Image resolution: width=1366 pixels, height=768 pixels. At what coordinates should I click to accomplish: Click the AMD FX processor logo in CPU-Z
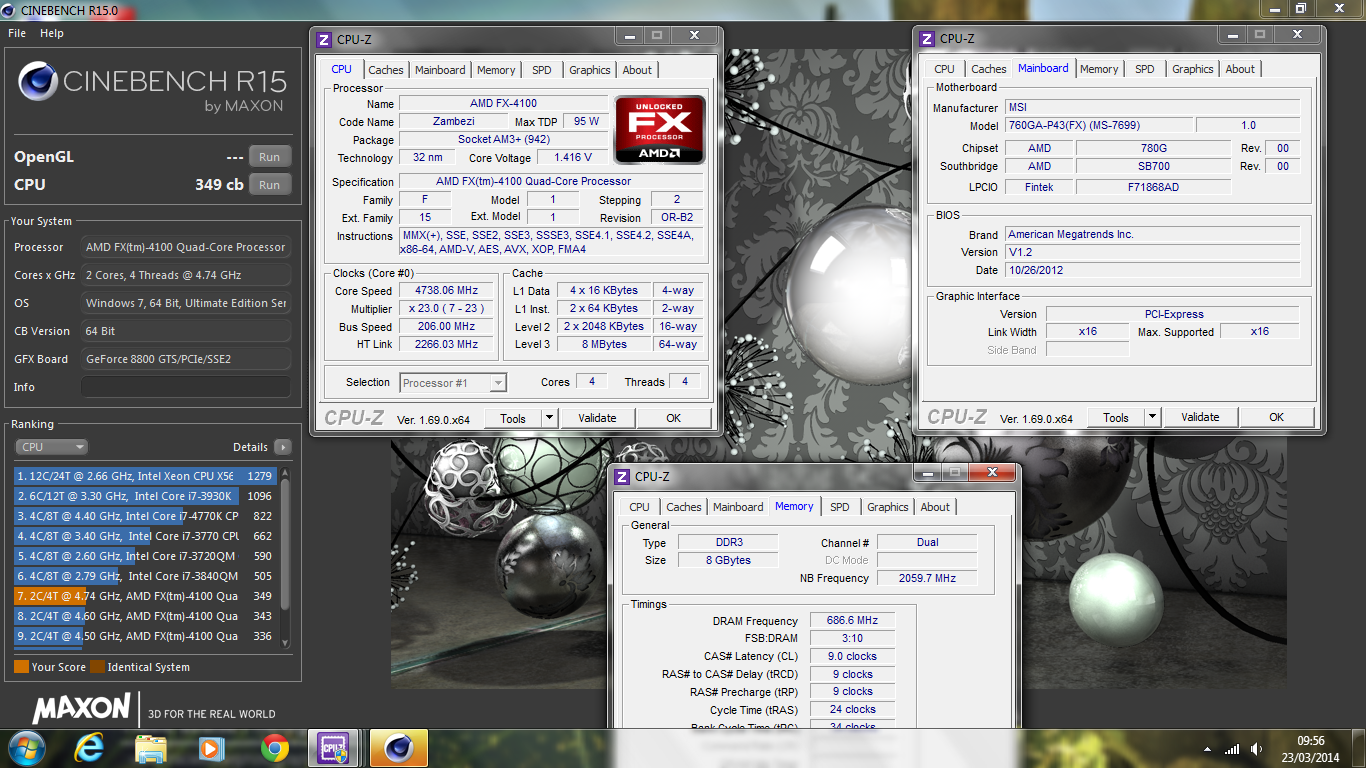[x=660, y=129]
